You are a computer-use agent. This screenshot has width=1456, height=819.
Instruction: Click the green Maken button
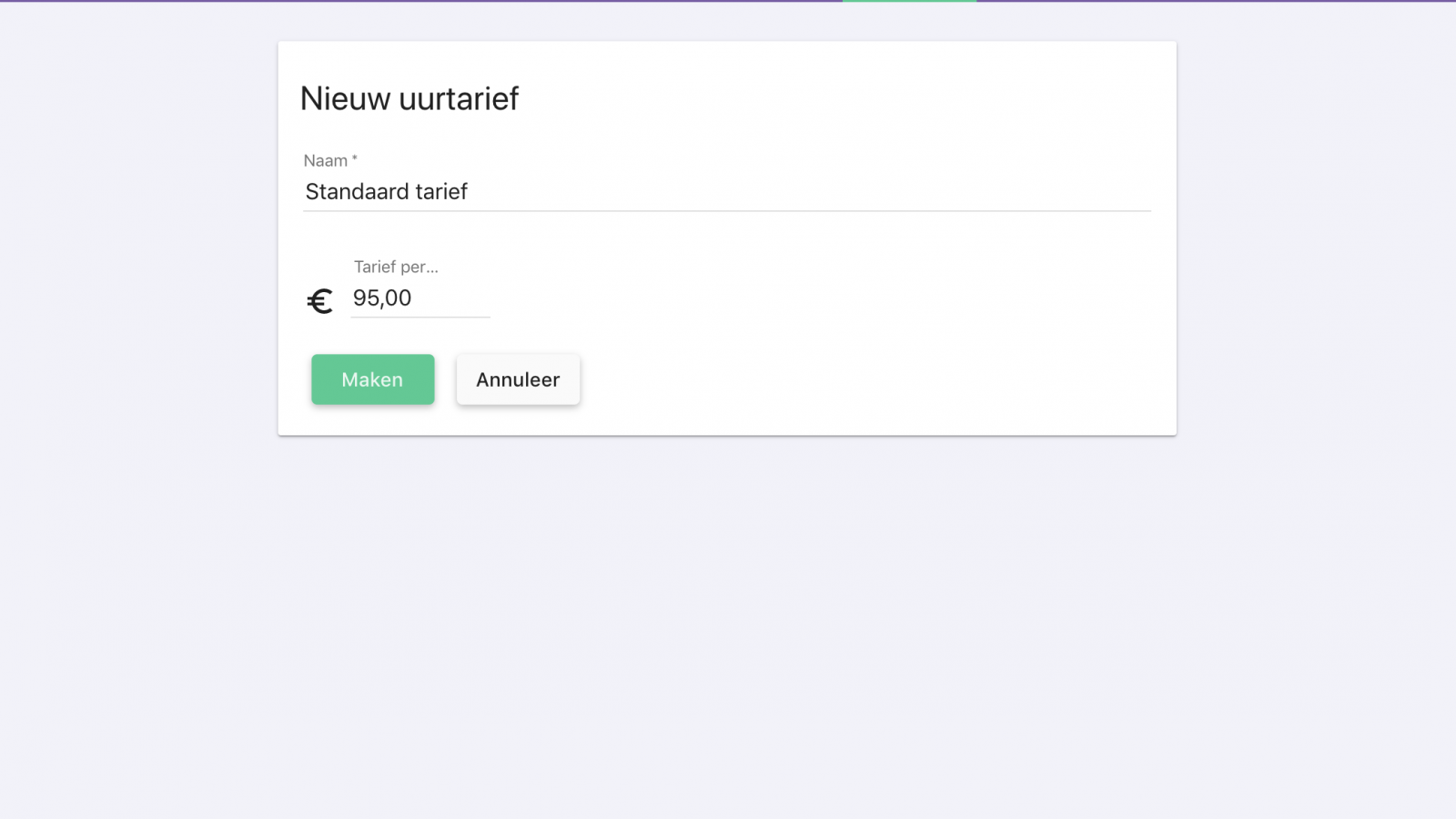372,379
